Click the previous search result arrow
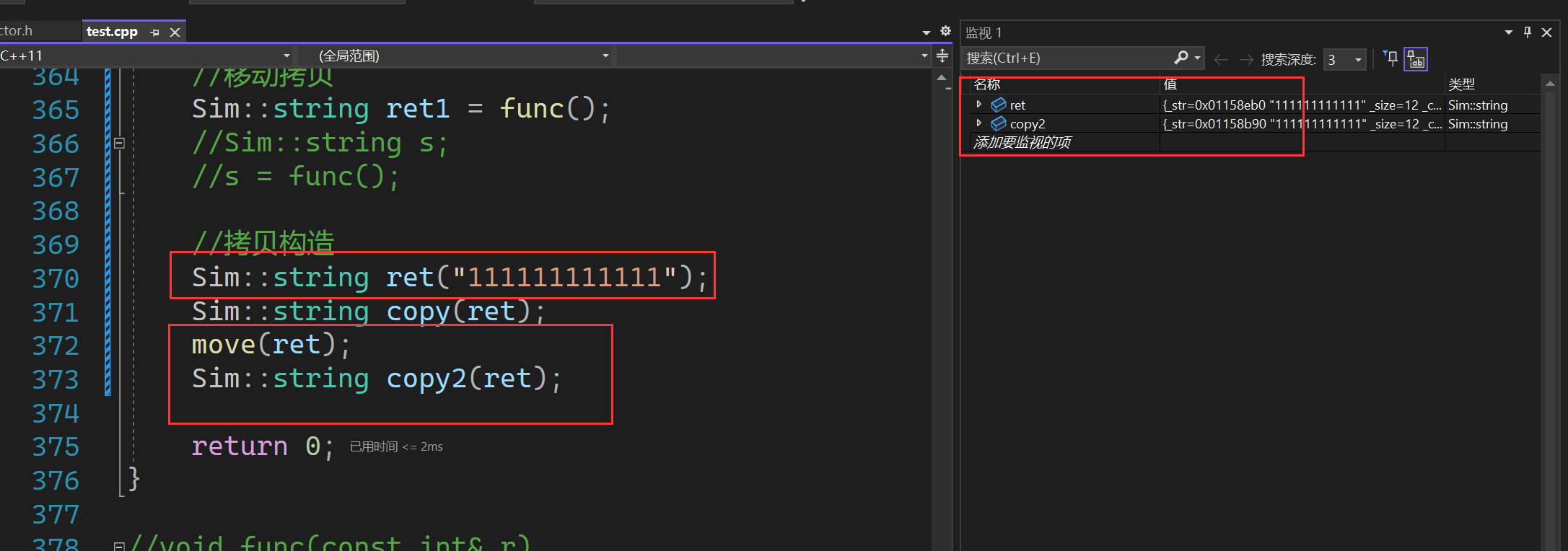Image resolution: width=1568 pixels, height=551 pixels. [1221, 59]
